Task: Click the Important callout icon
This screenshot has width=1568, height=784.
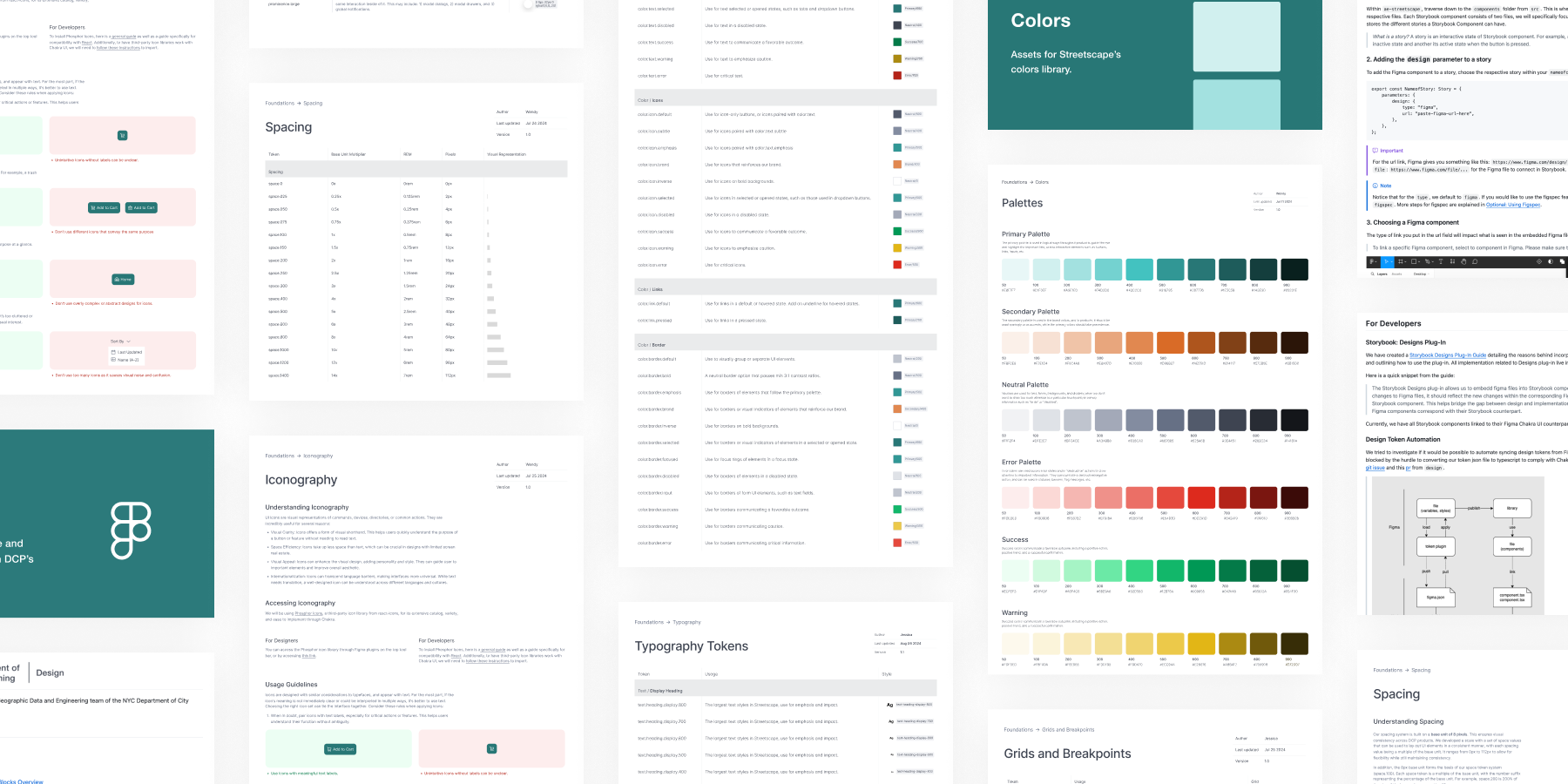Action: (1375, 151)
